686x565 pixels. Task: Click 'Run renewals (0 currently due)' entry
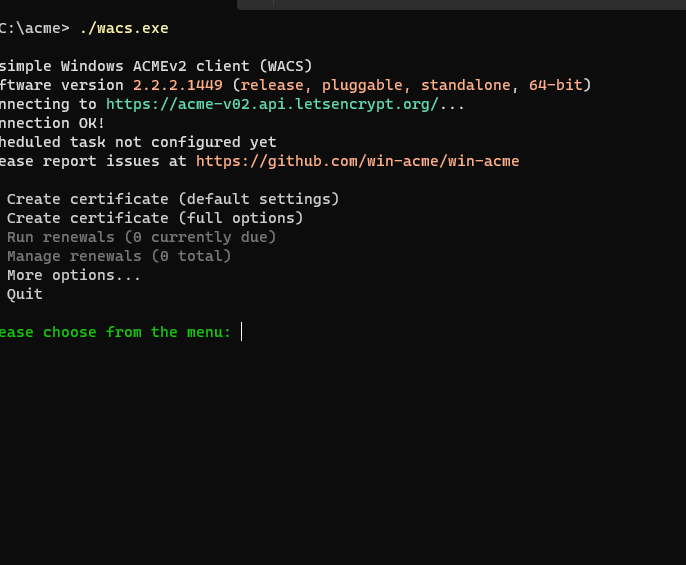(141, 237)
